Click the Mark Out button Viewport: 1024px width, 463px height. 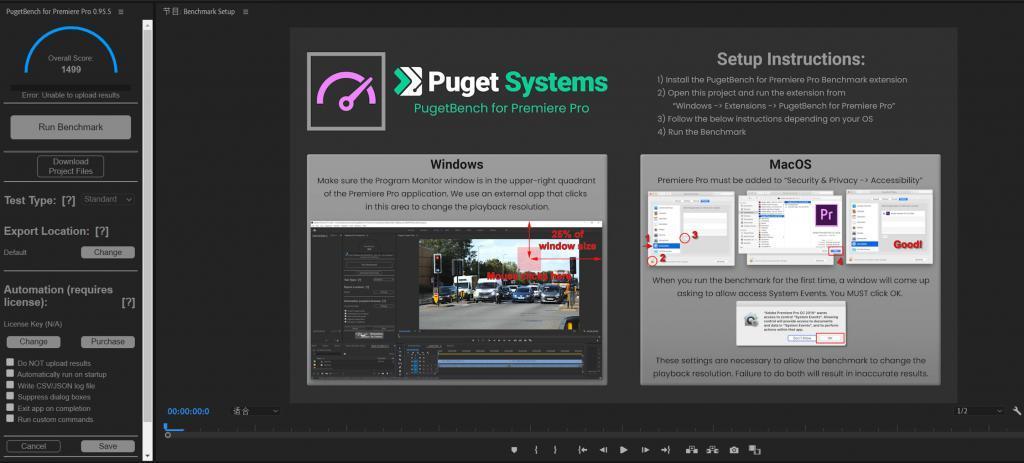click(x=555, y=450)
